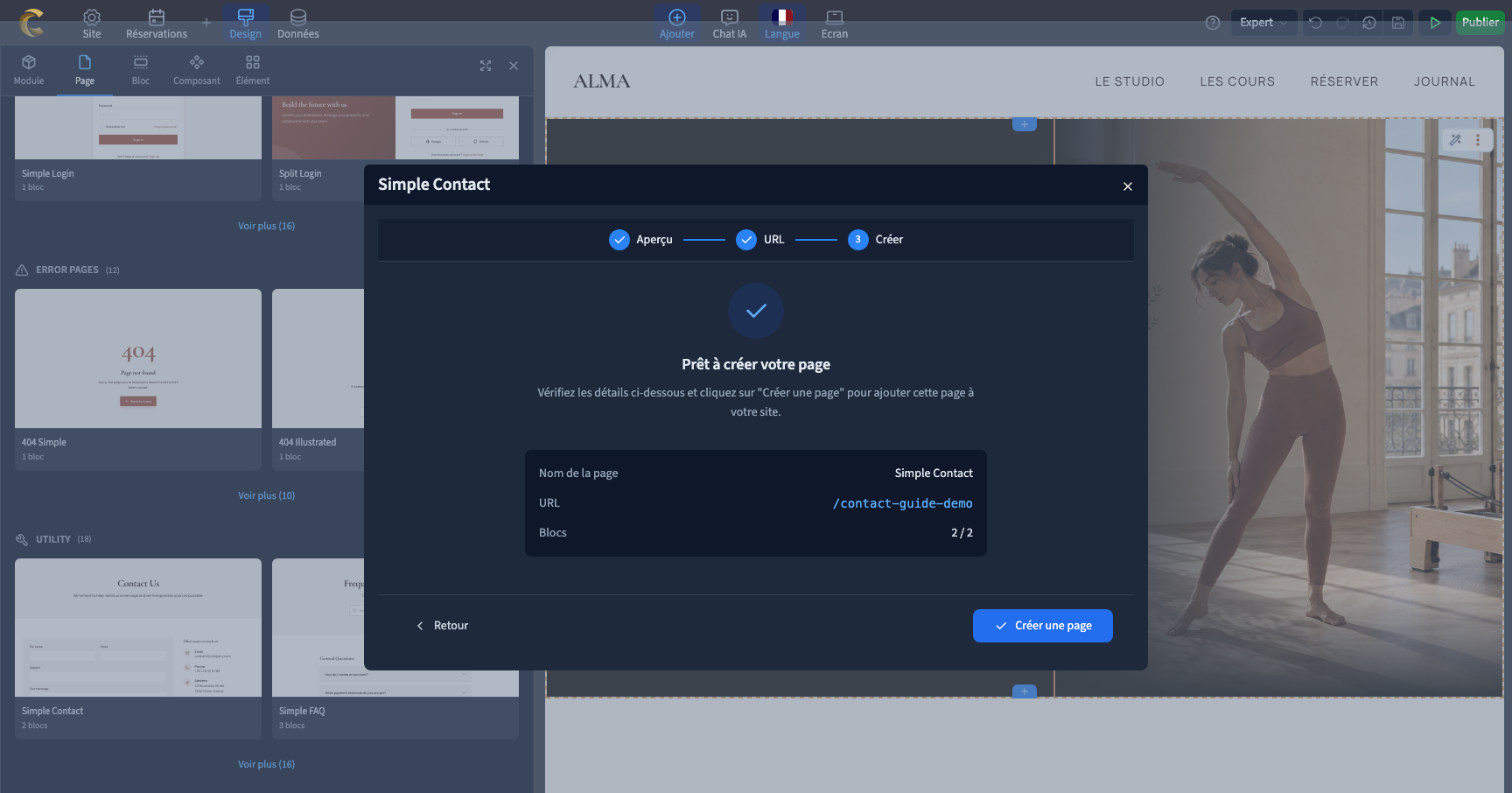
Task: Add a block with the bottom plus handle
Action: pos(1025,691)
